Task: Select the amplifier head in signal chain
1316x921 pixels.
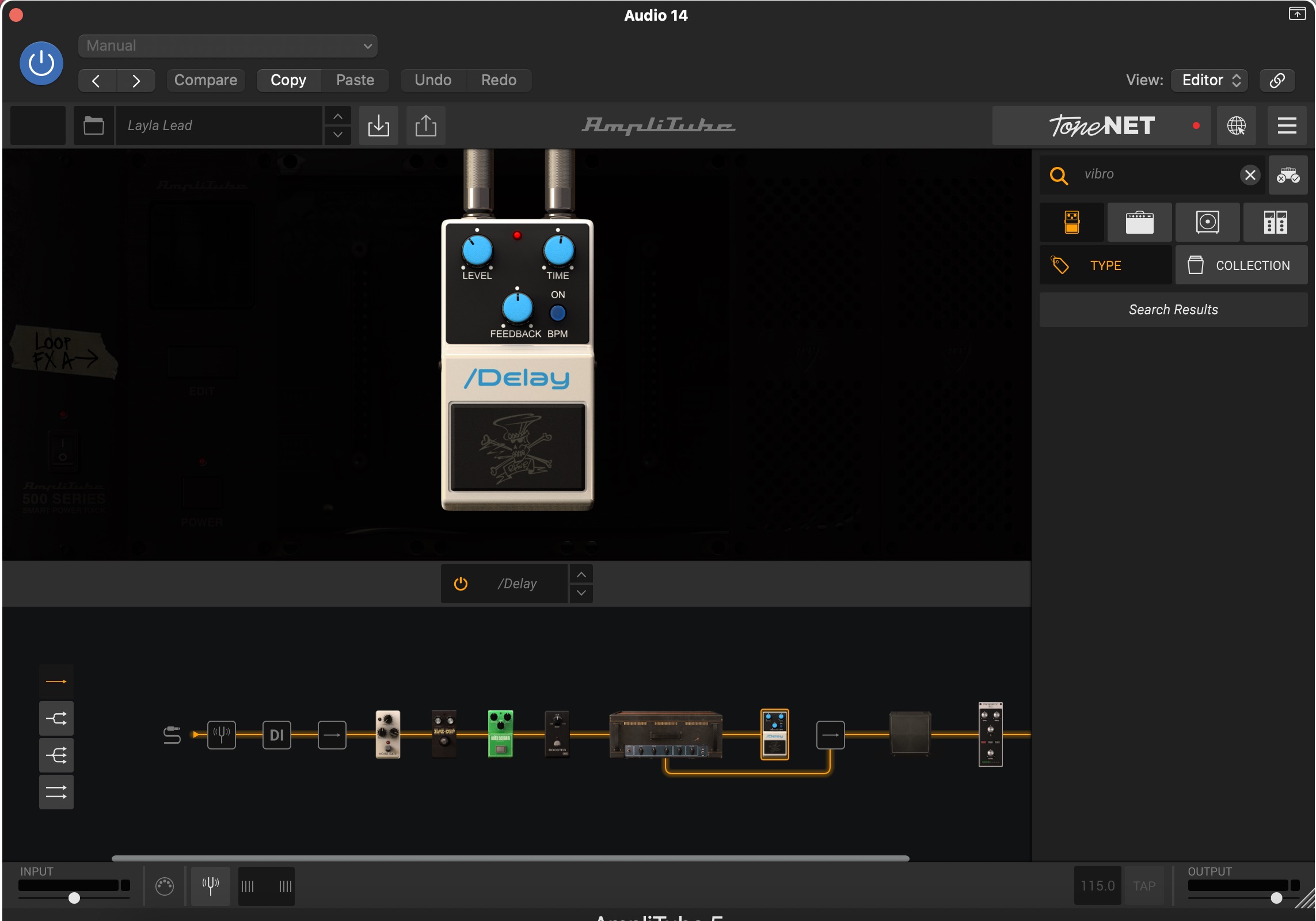Action: [666, 734]
